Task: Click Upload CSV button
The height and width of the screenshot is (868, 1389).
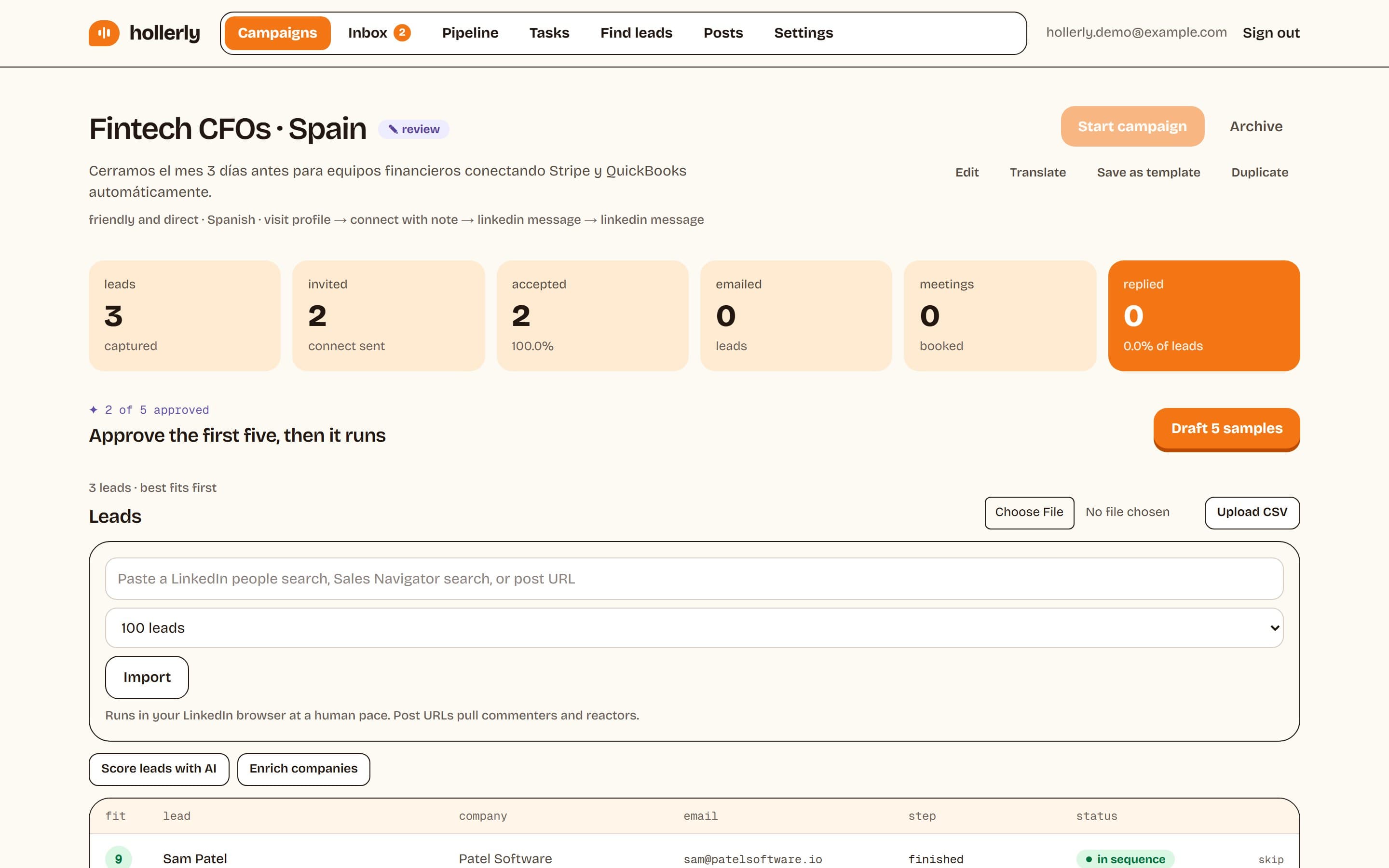Action: [x=1252, y=512]
